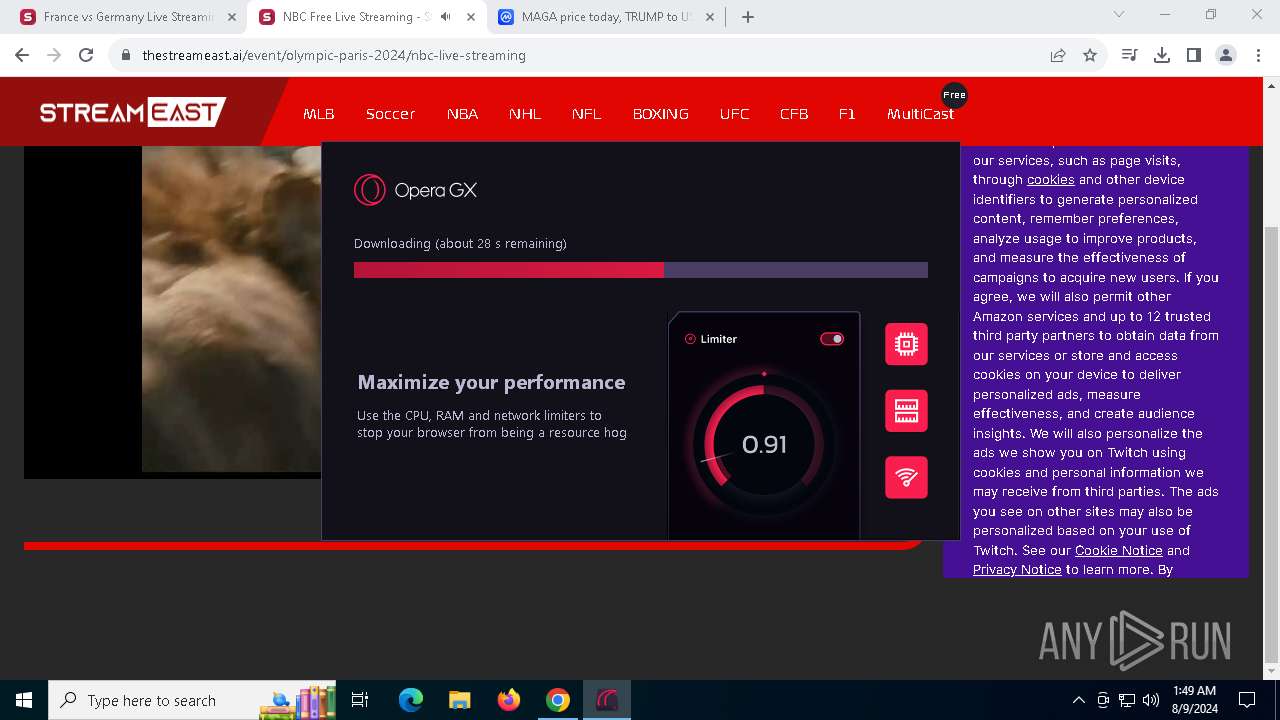
Task: Reload the current page
Action: tap(86, 55)
